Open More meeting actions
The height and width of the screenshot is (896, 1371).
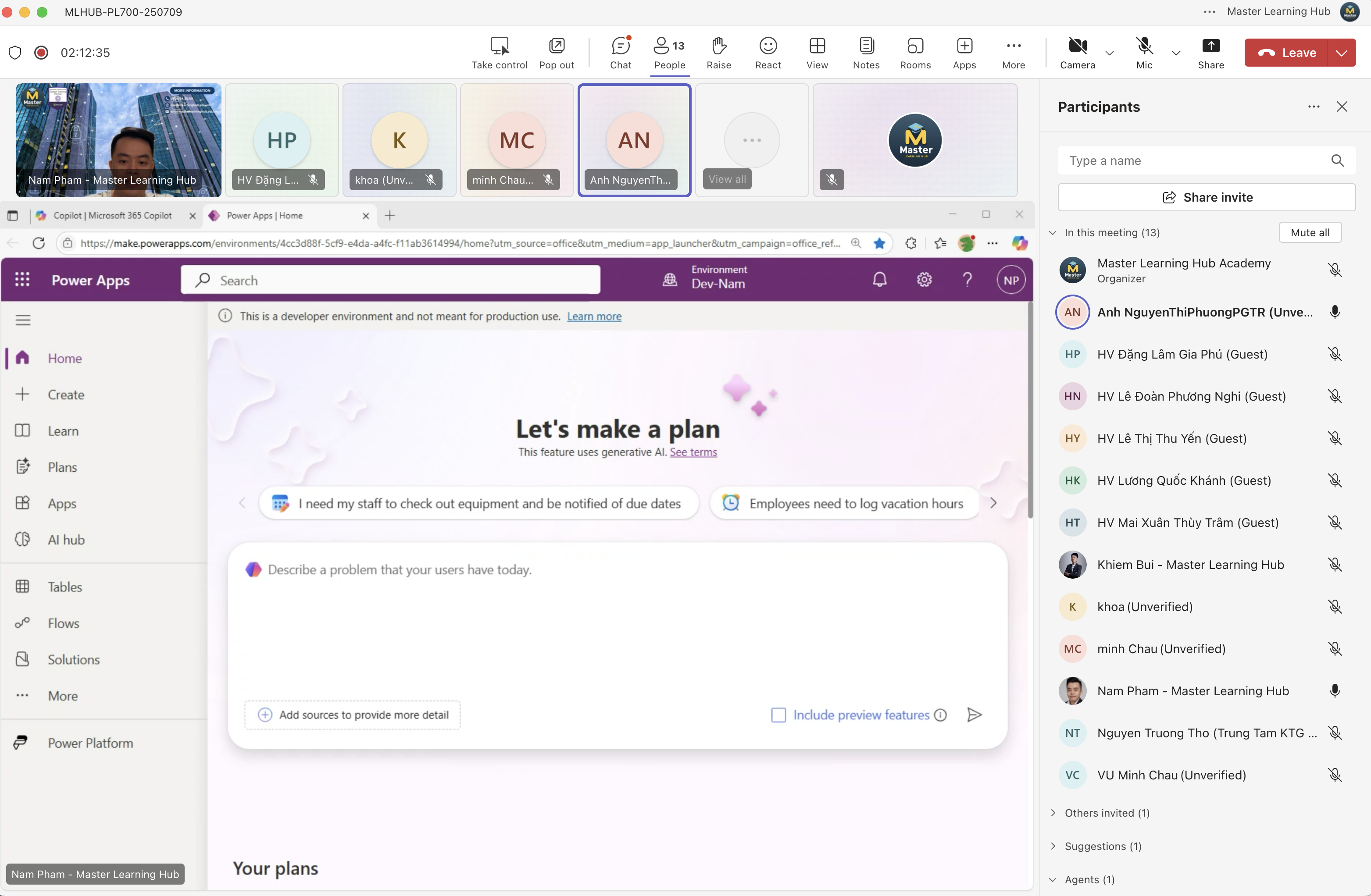(x=1013, y=53)
